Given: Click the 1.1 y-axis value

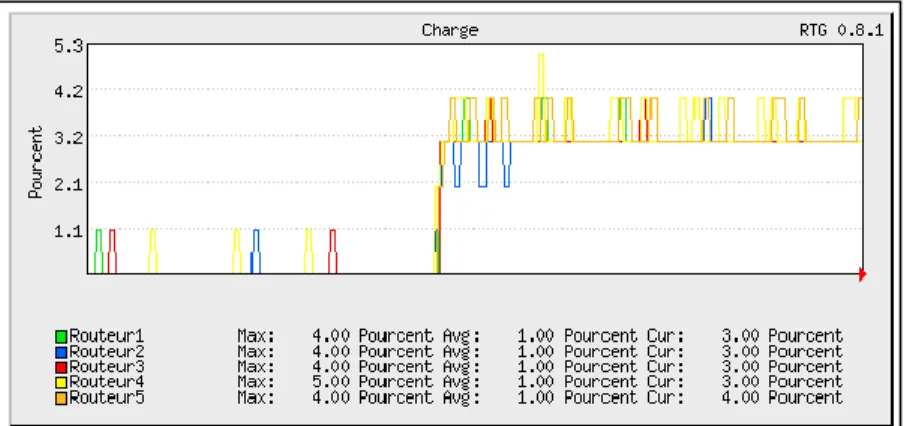Looking at the screenshot, I should 69,232.
